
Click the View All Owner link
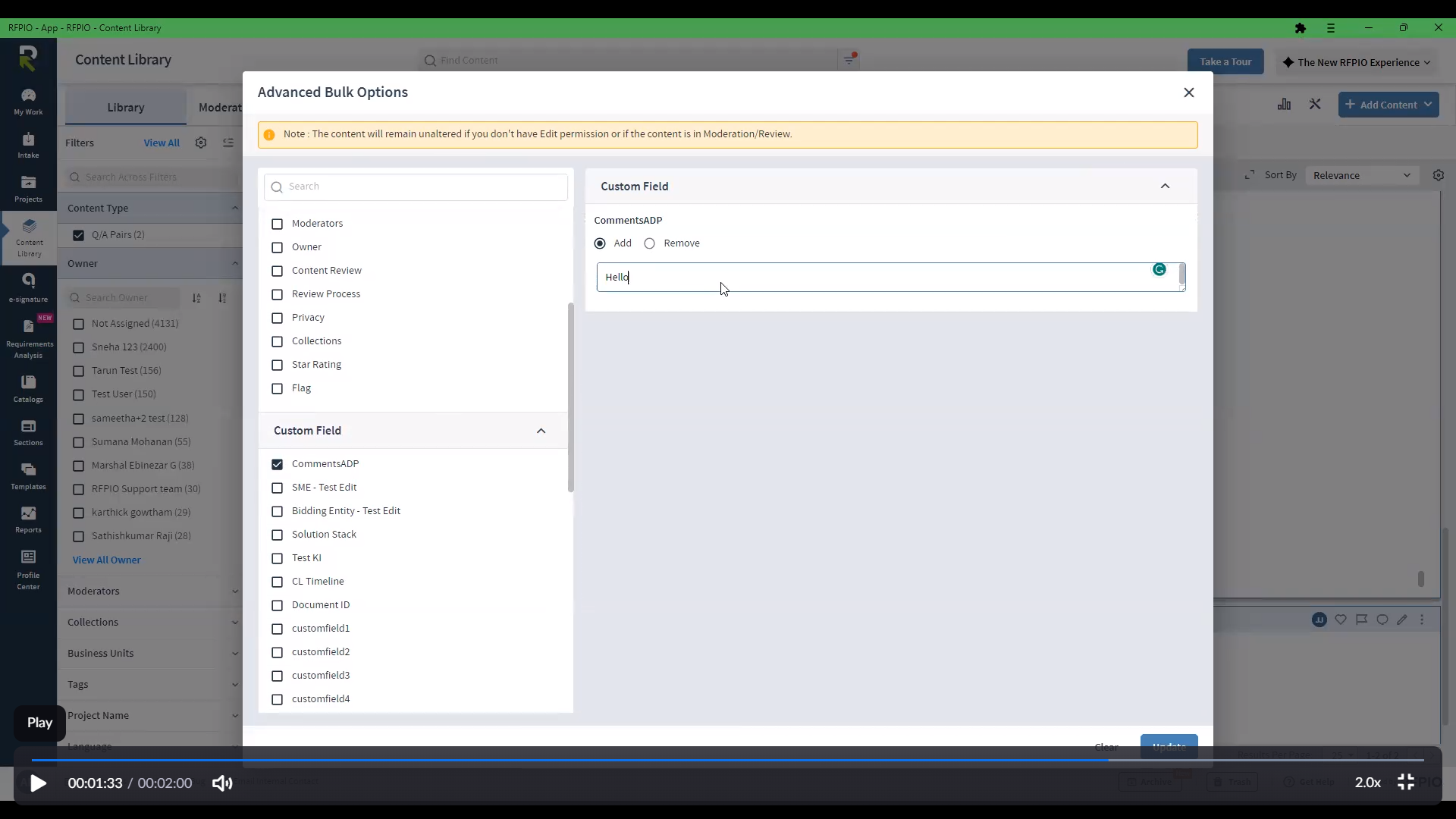(107, 560)
